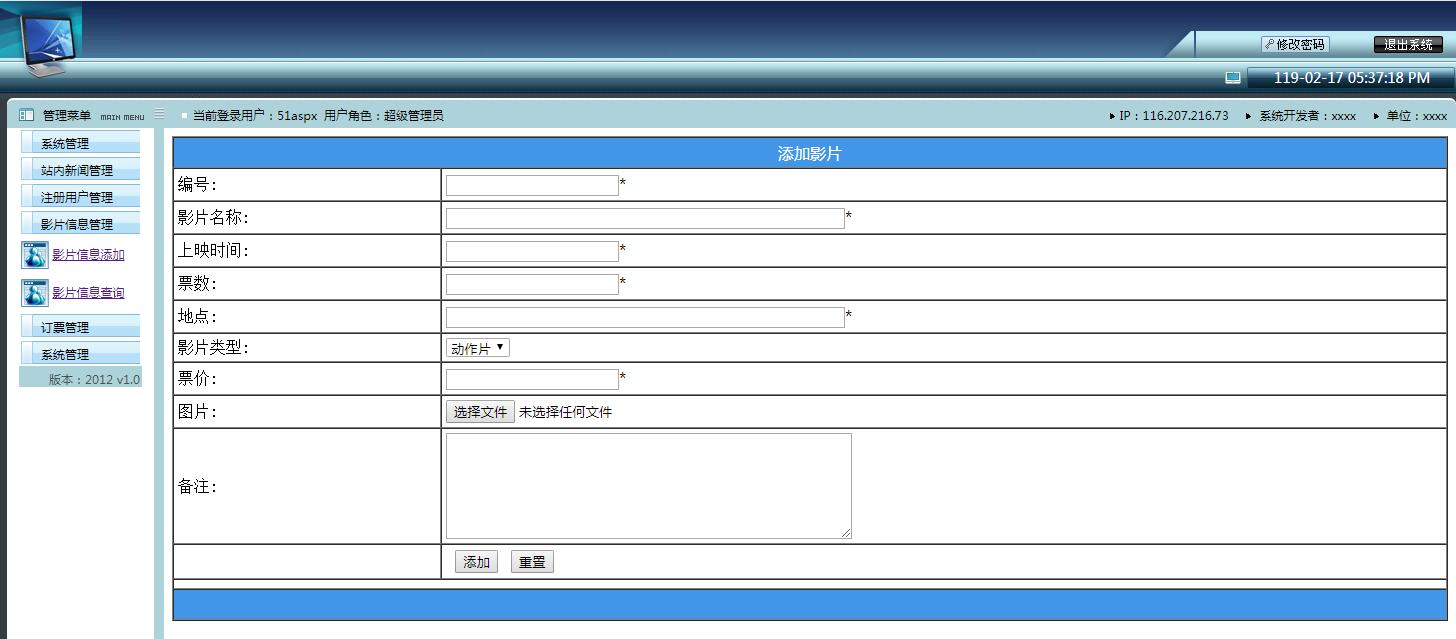This screenshot has height=639, width=1456.
Task: Open the 影片信息管理 menu section
Action: tap(79, 225)
